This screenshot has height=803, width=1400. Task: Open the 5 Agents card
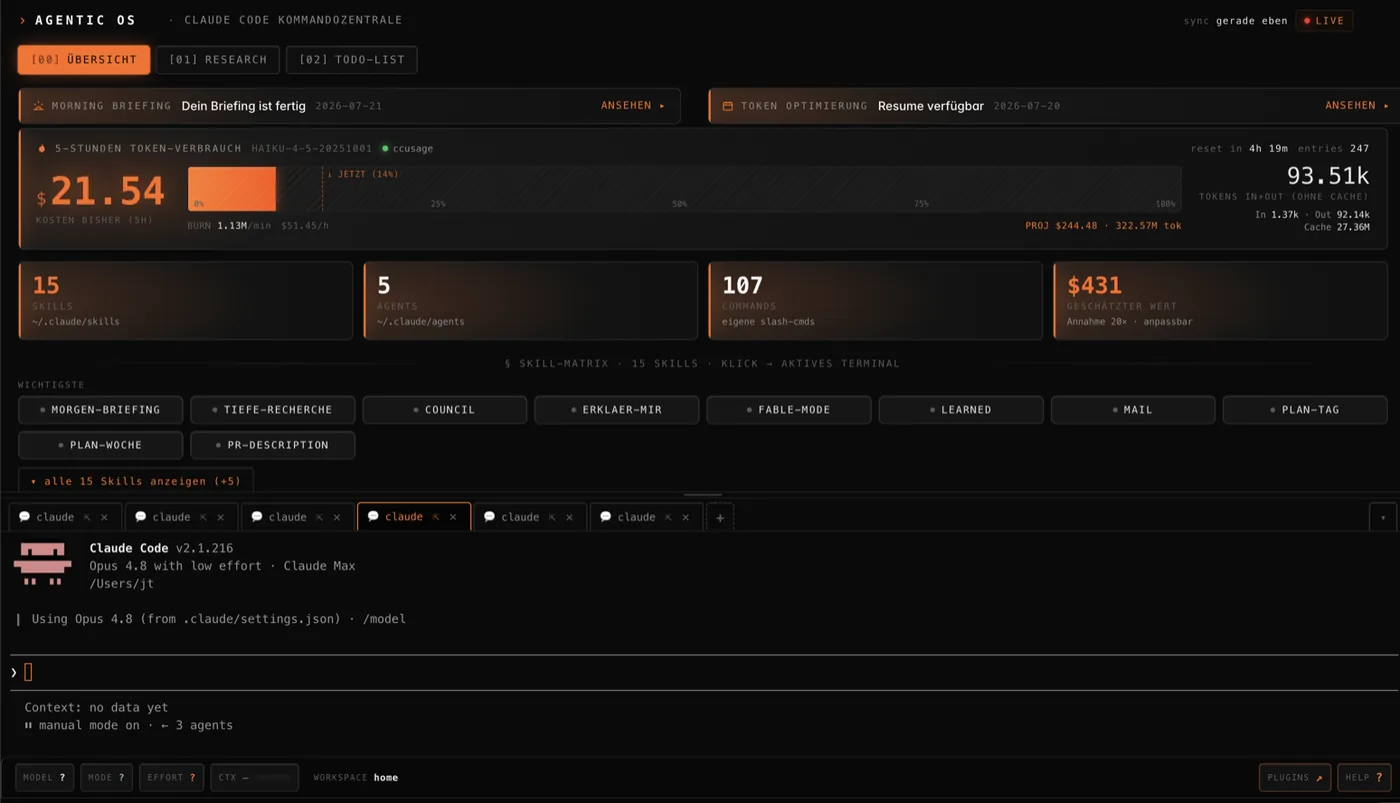click(530, 301)
